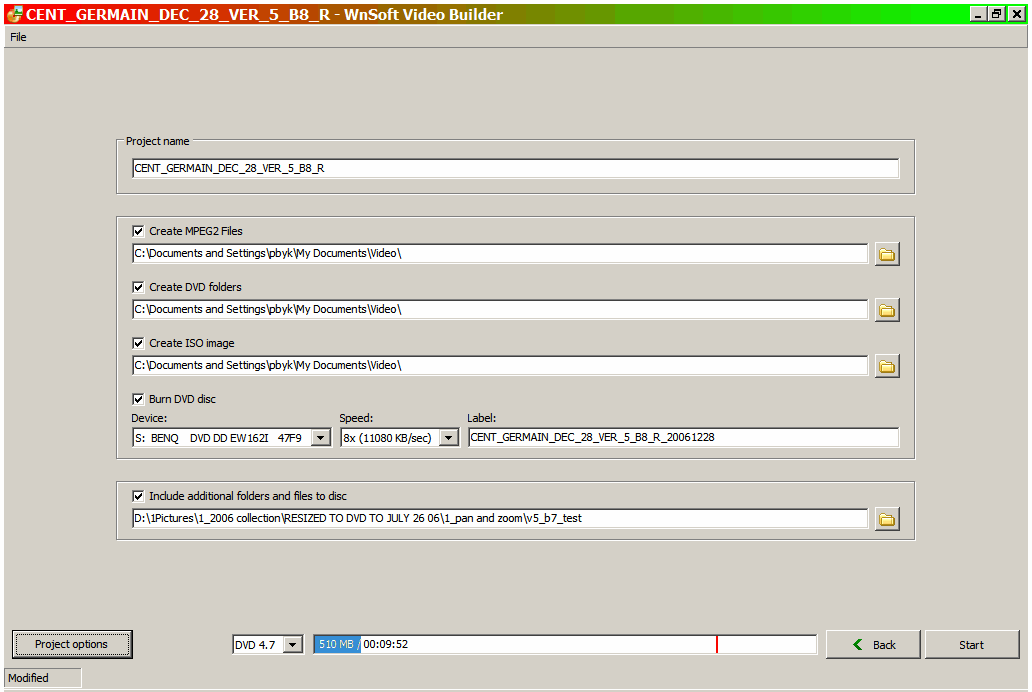Browse for additional folders and files

click(x=887, y=519)
